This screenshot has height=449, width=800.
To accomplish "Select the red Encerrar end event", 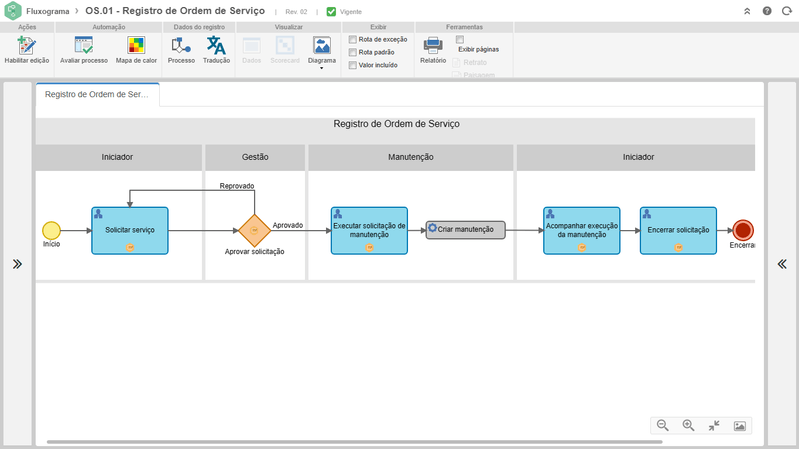I will click(743, 231).
